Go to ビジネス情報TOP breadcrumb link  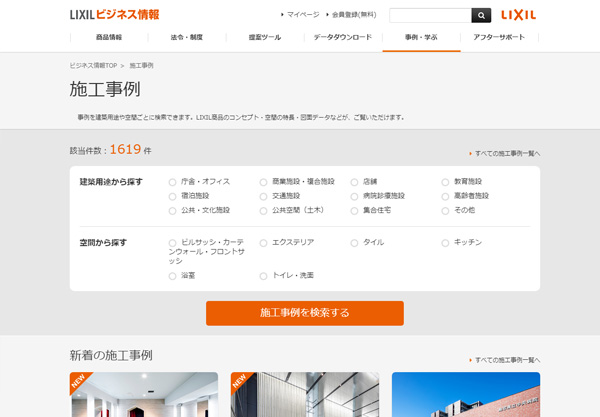(100, 65)
